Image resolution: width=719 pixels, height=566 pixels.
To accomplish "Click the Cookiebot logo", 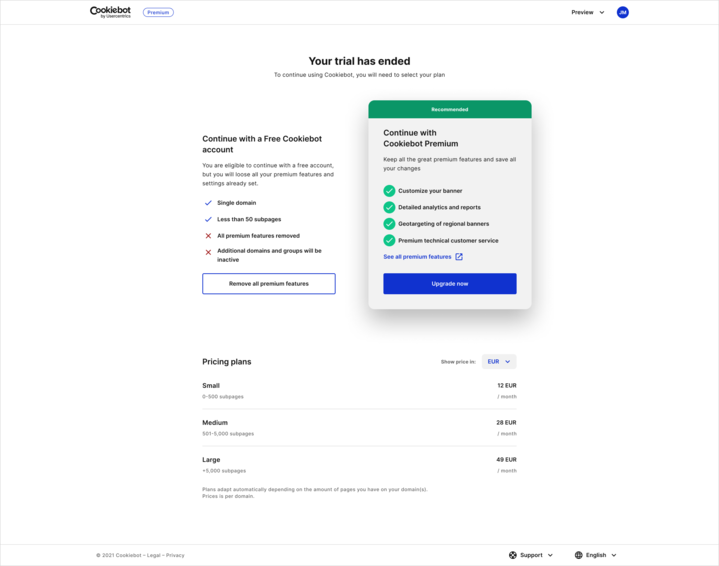I will click(x=110, y=12).
